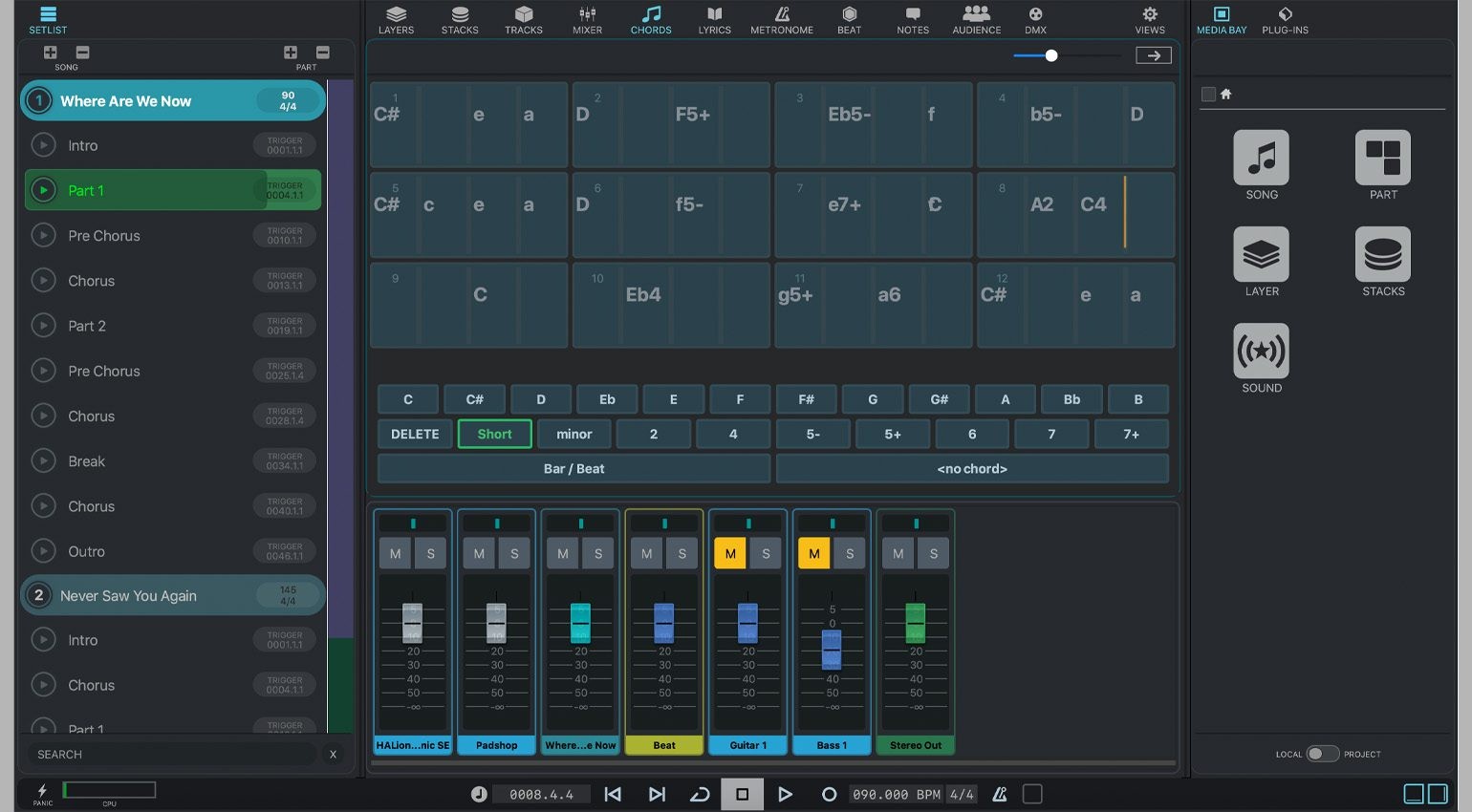Image resolution: width=1472 pixels, height=812 pixels.
Task: Open the Lyrics panel
Action: [714, 19]
